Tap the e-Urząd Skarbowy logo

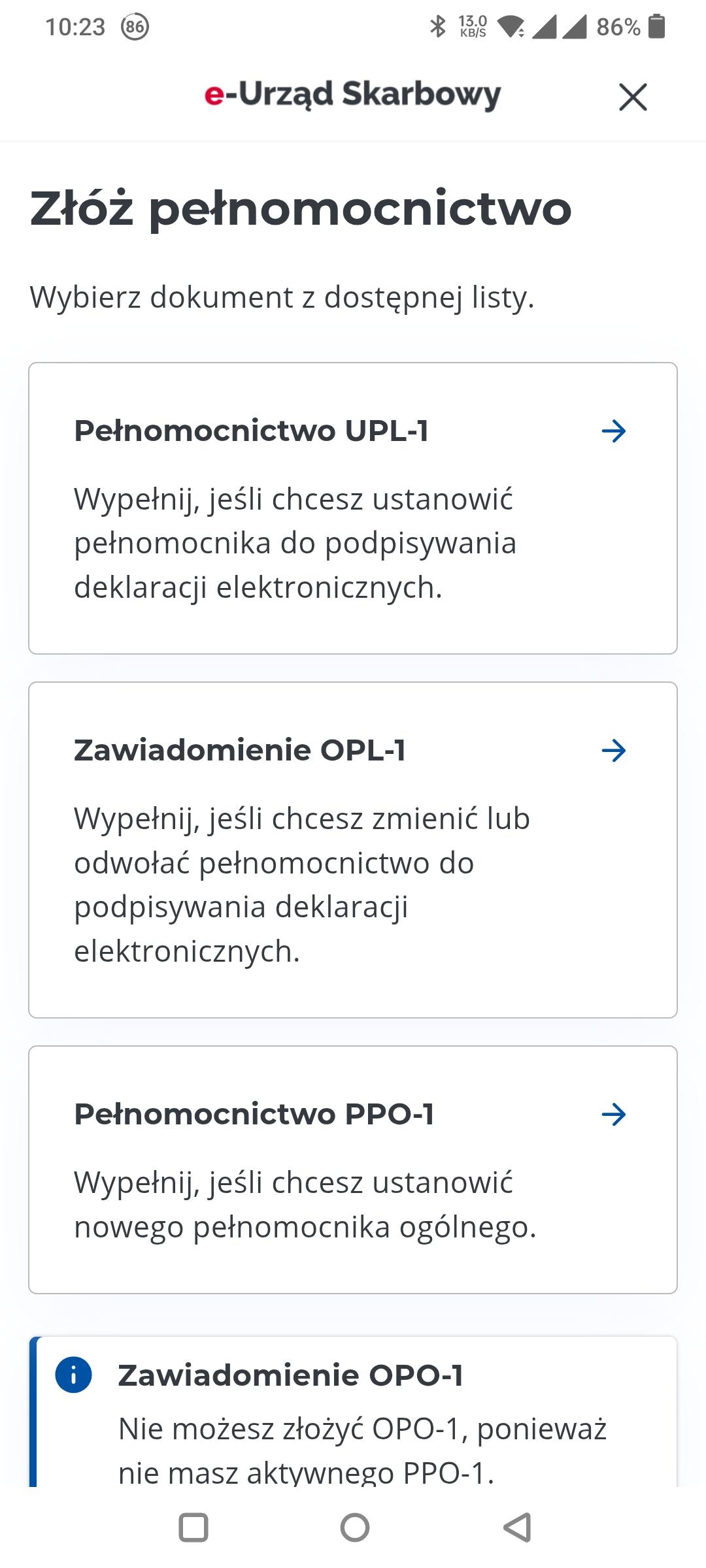click(x=352, y=95)
